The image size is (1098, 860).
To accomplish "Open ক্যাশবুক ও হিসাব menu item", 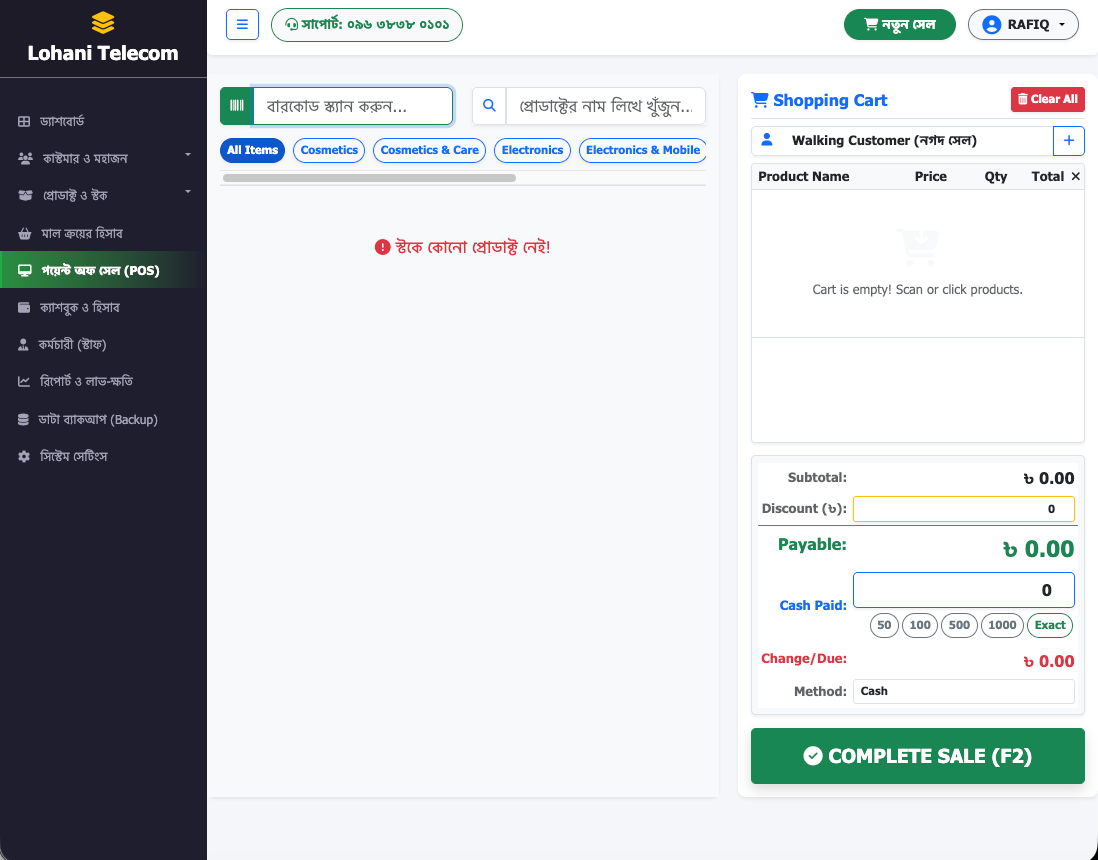I will pyautogui.click(x=104, y=307).
